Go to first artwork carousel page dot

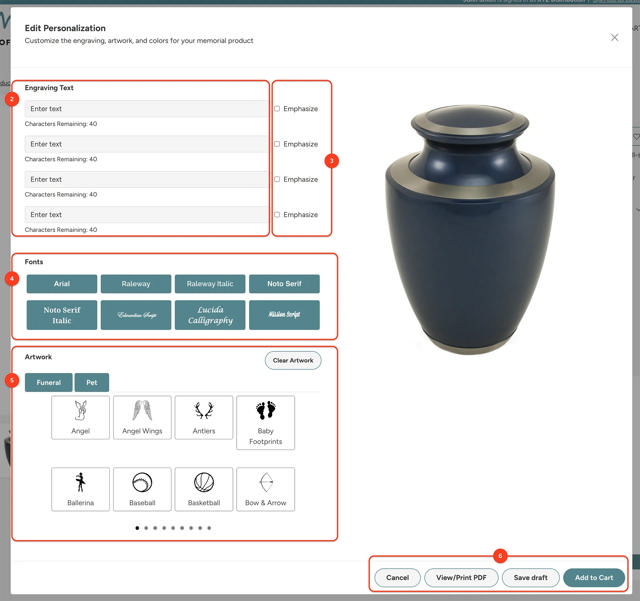click(x=137, y=528)
